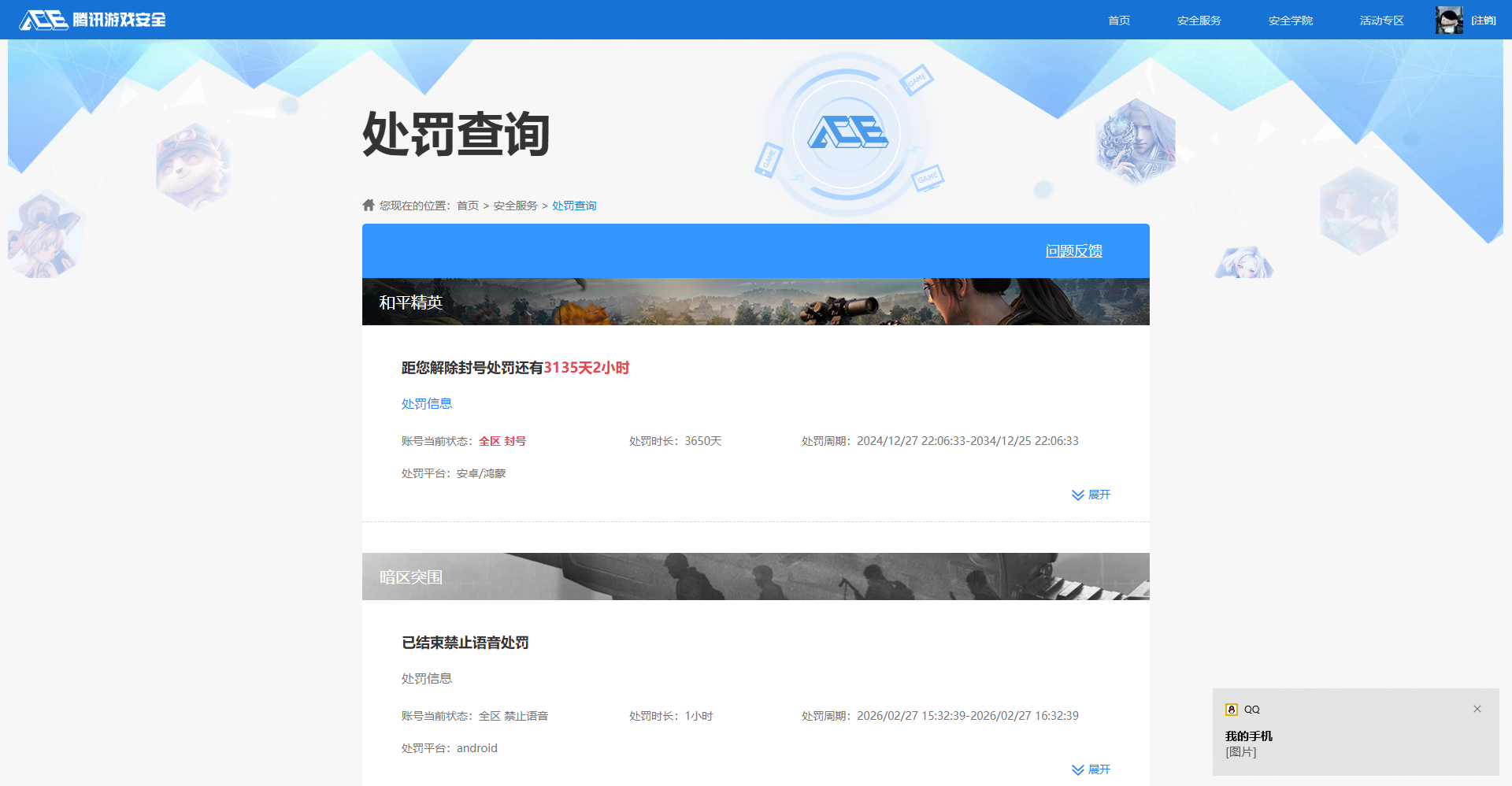Click the user avatar in header
Screen dimensions: 1512x786
point(1449,20)
